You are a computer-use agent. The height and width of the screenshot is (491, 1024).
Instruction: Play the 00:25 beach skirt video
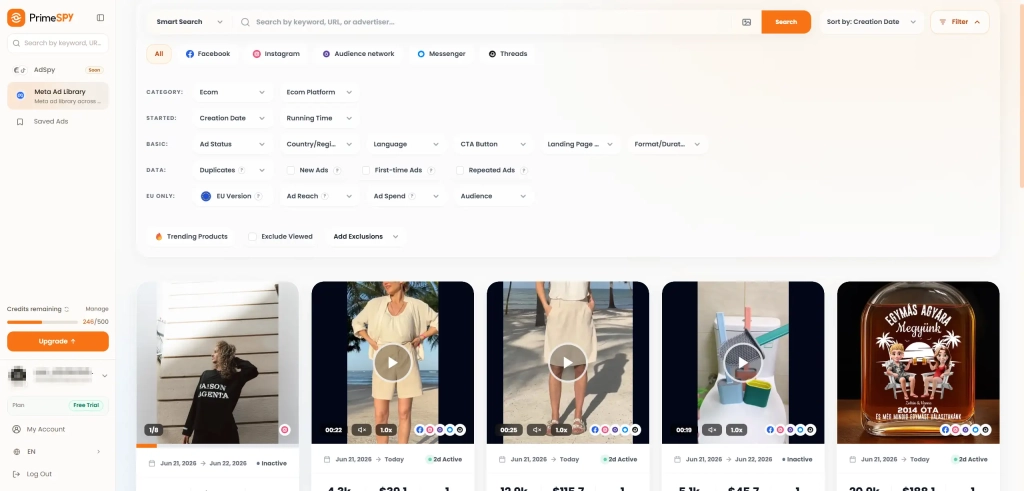(x=568, y=362)
